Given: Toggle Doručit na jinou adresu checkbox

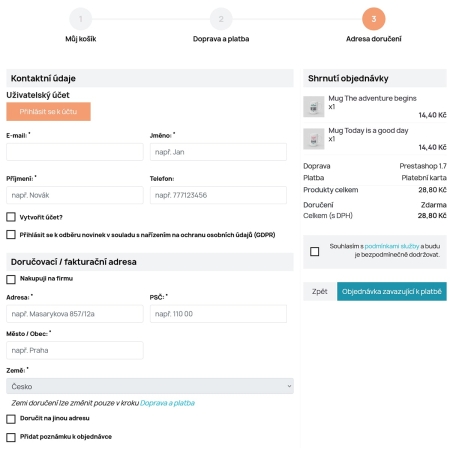Looking at the screenshot, I should tap(11, 419).
